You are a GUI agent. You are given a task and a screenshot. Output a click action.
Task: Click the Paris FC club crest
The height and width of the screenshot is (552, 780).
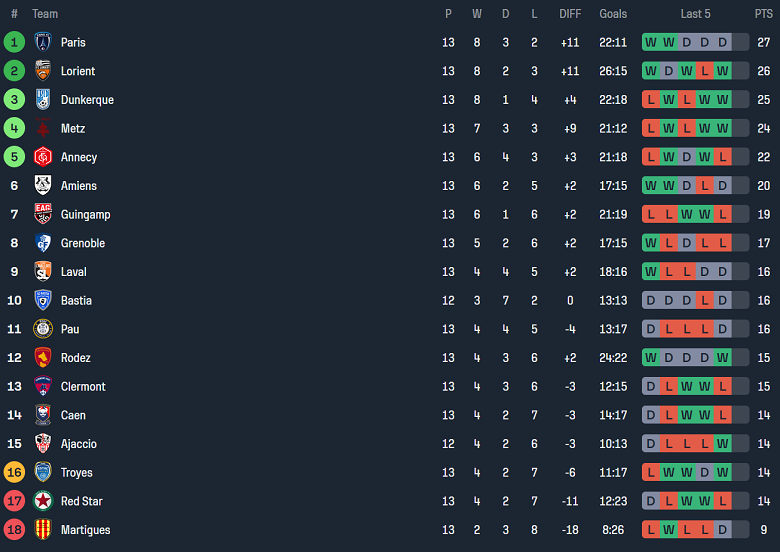click(43, 42)
